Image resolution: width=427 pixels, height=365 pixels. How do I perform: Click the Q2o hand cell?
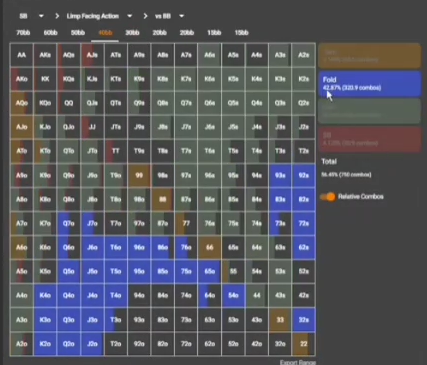[69, 344]
